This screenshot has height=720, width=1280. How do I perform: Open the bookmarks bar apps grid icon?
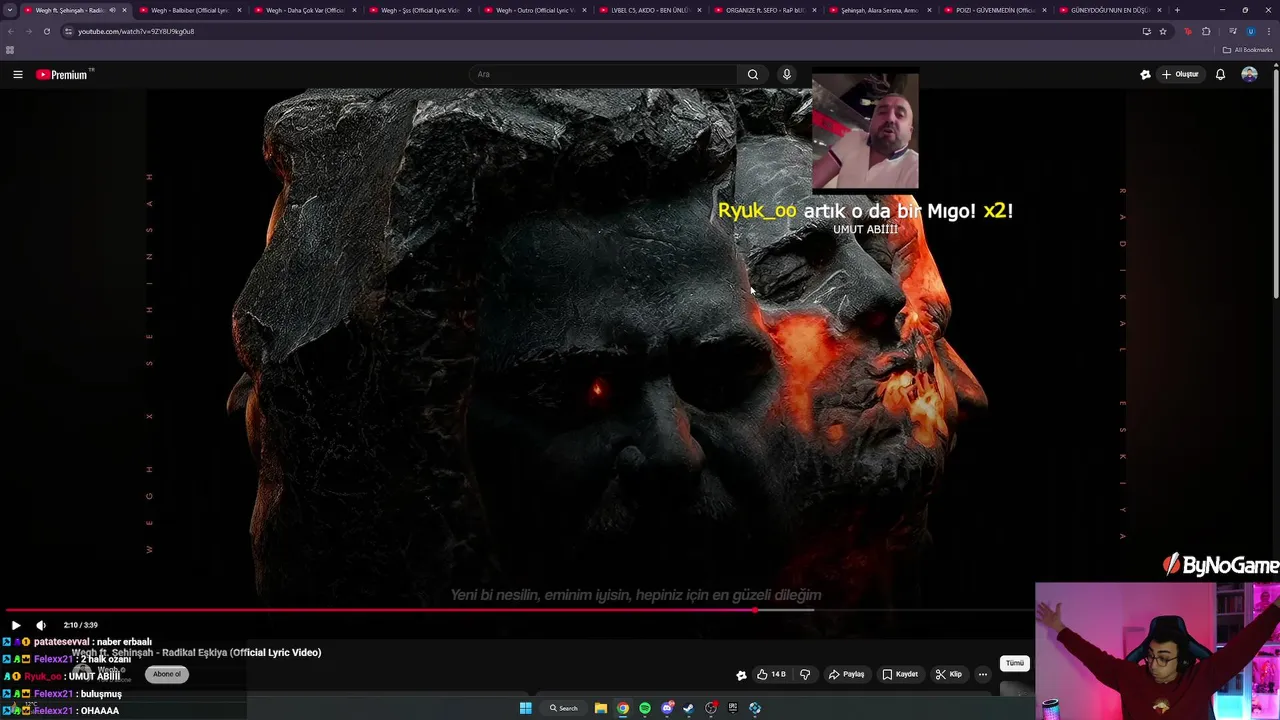10,50
